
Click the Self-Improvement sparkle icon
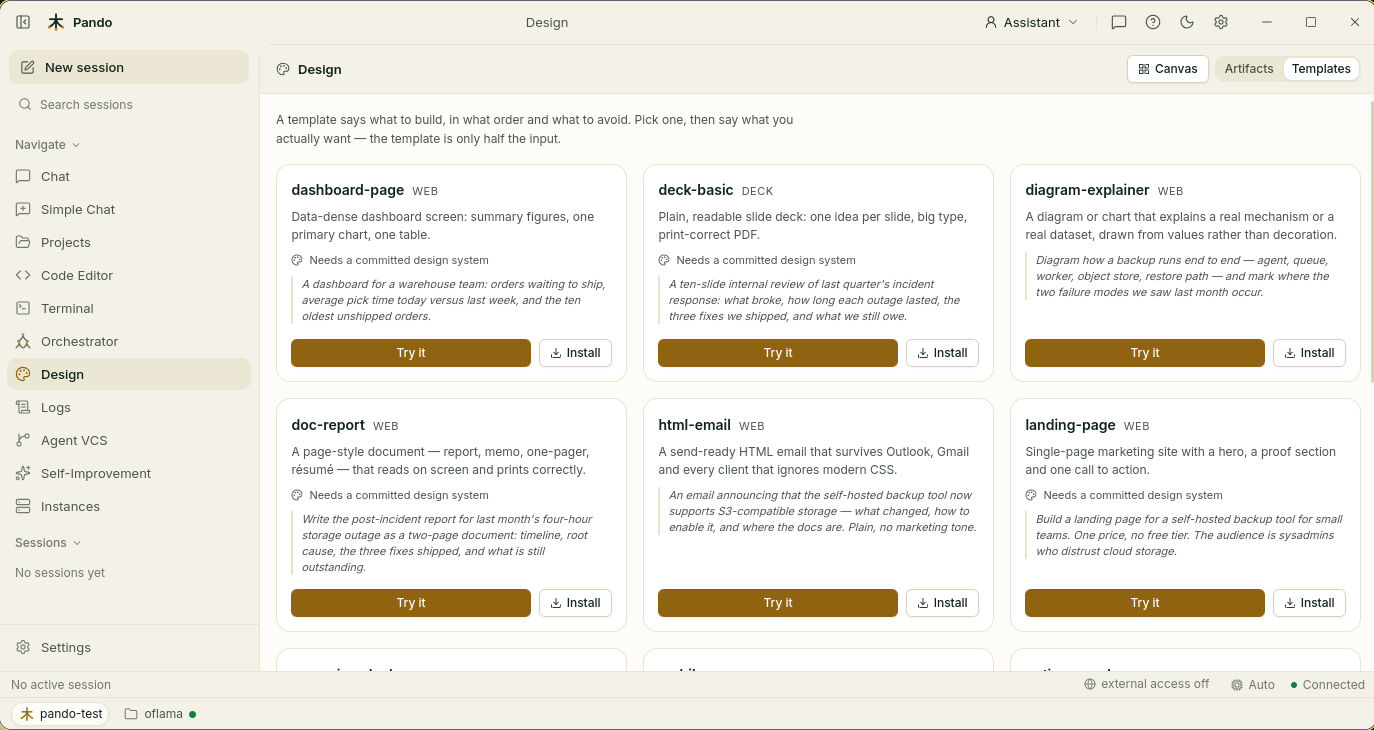pos(23,473)
